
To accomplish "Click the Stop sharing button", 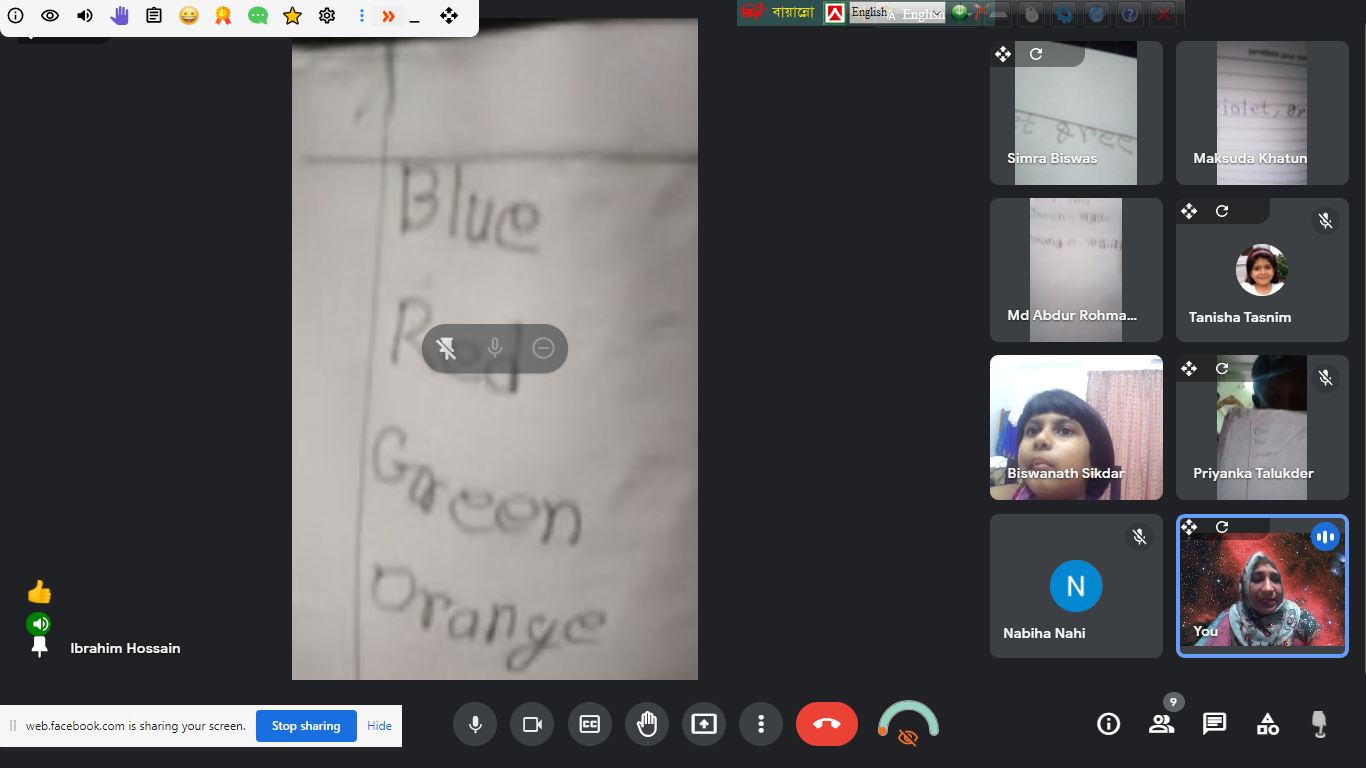I will tap(306, 726).
